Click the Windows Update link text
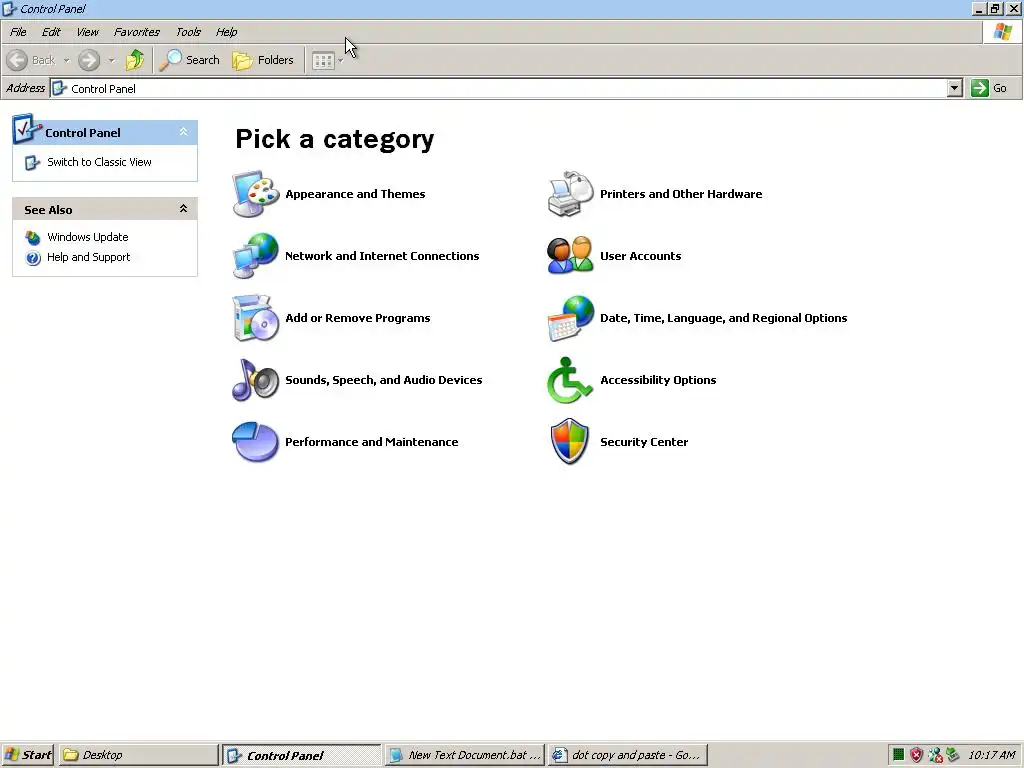Image resolution: width=1024 pixels, height=768 pixels. tap(88, 237)
